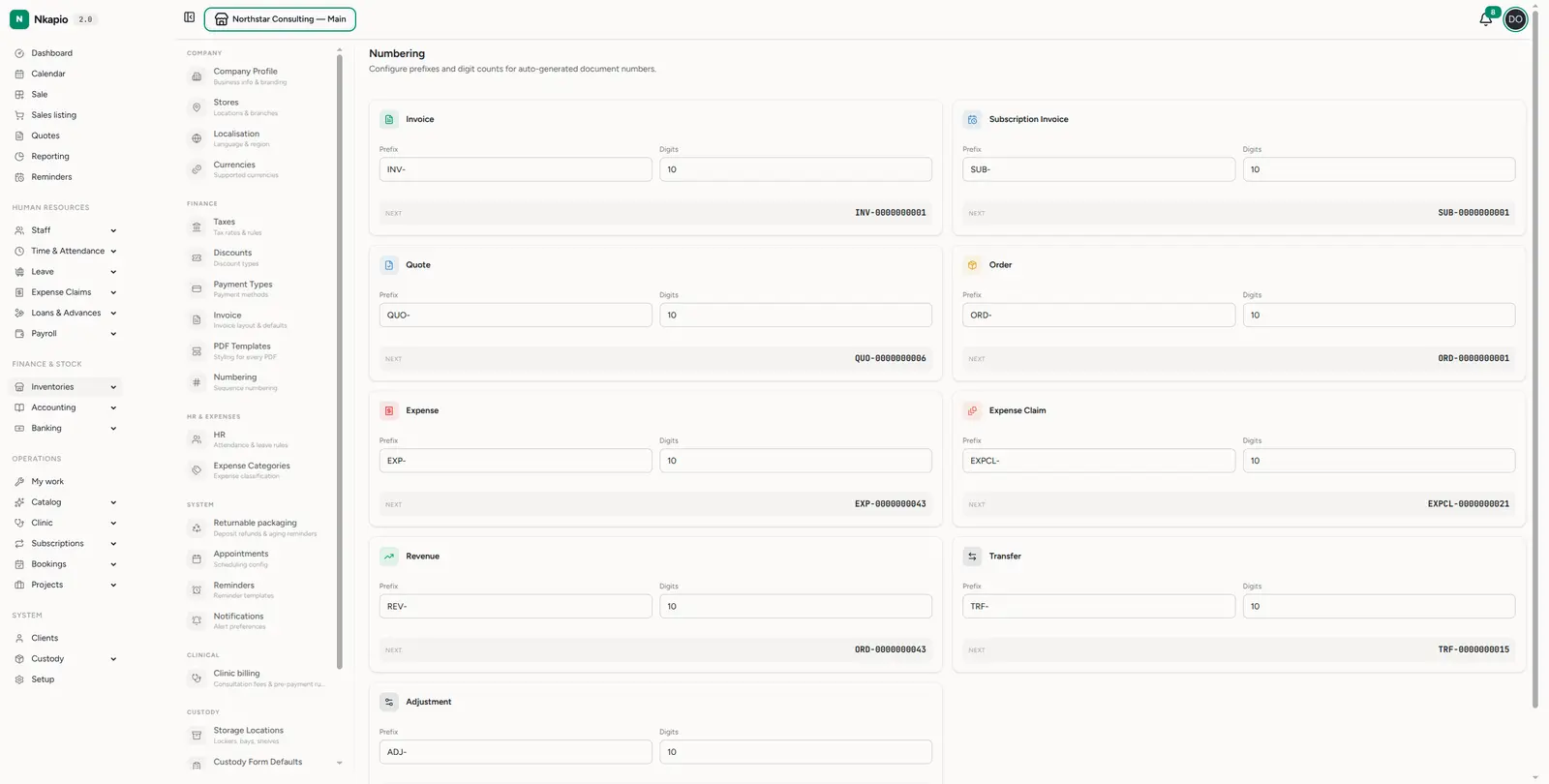Click the Invoice Prefix field INV-
Image resolution: width=1549 pixels, height=784 pixels.
[515, 169]
